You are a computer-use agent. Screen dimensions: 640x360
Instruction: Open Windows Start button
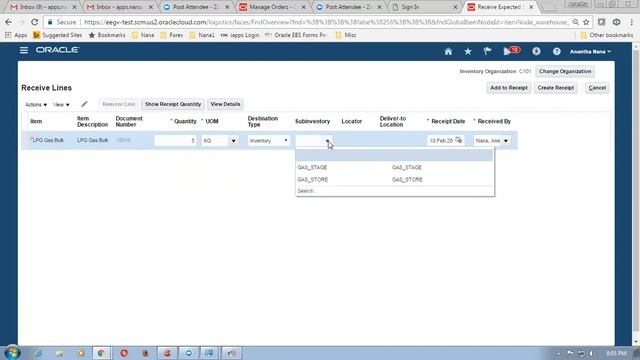tap(12, 353)
